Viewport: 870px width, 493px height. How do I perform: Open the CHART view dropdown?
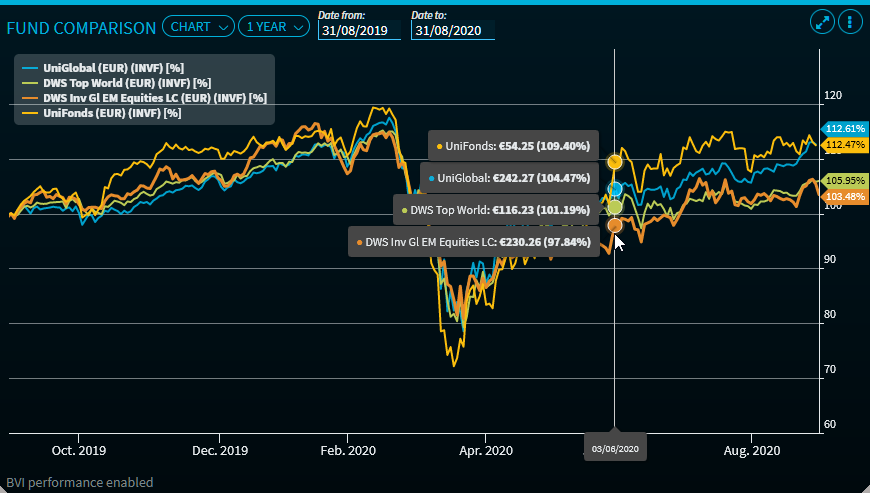point(198,27)
